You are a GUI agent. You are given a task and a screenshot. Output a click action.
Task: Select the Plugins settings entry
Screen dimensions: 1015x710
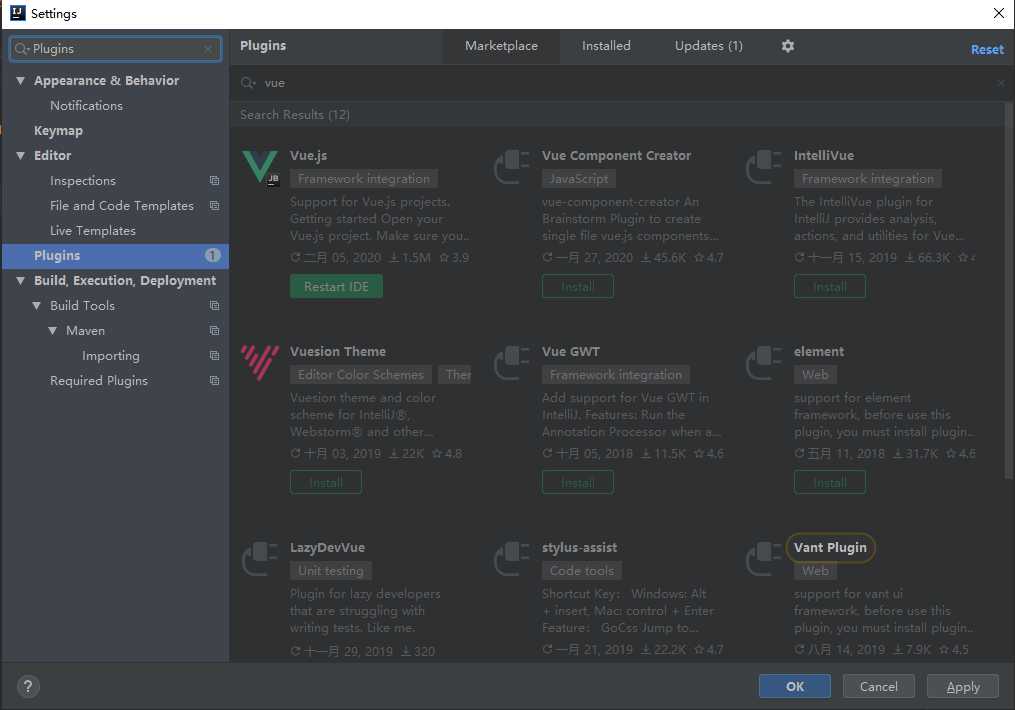click(x=115, y=256)
